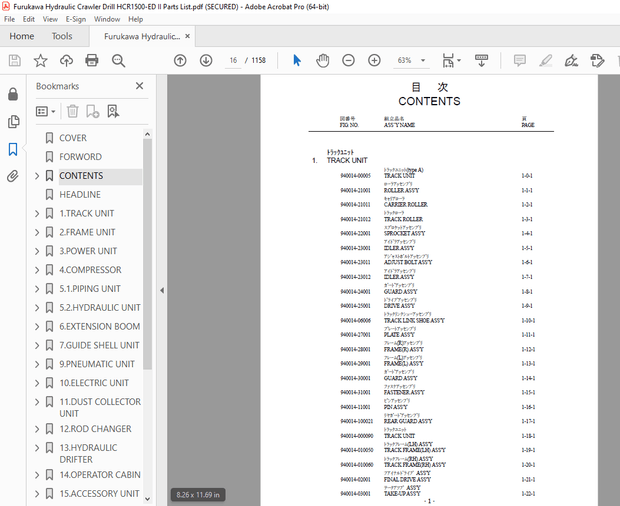The height and width of the screenshot is (506, 620).
Task: Open page thumbnails panel in sidebar
Action: click(13, 122)
